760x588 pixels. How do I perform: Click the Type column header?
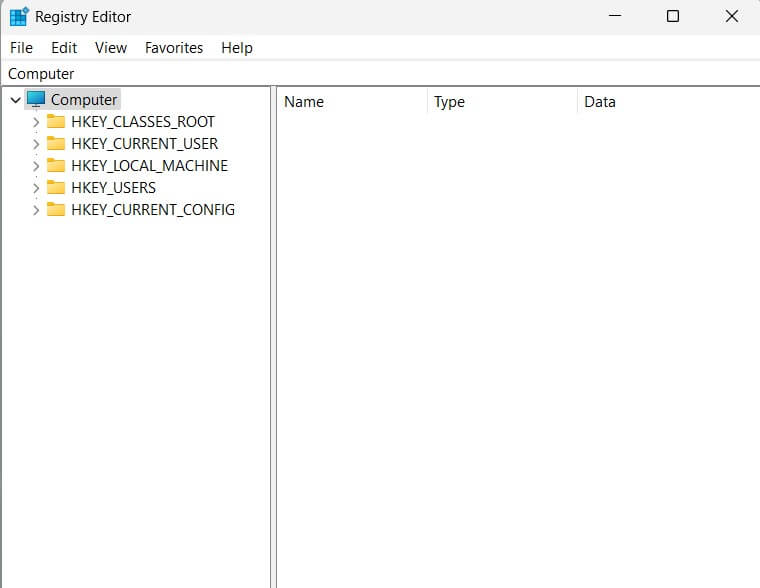point(502,102)
